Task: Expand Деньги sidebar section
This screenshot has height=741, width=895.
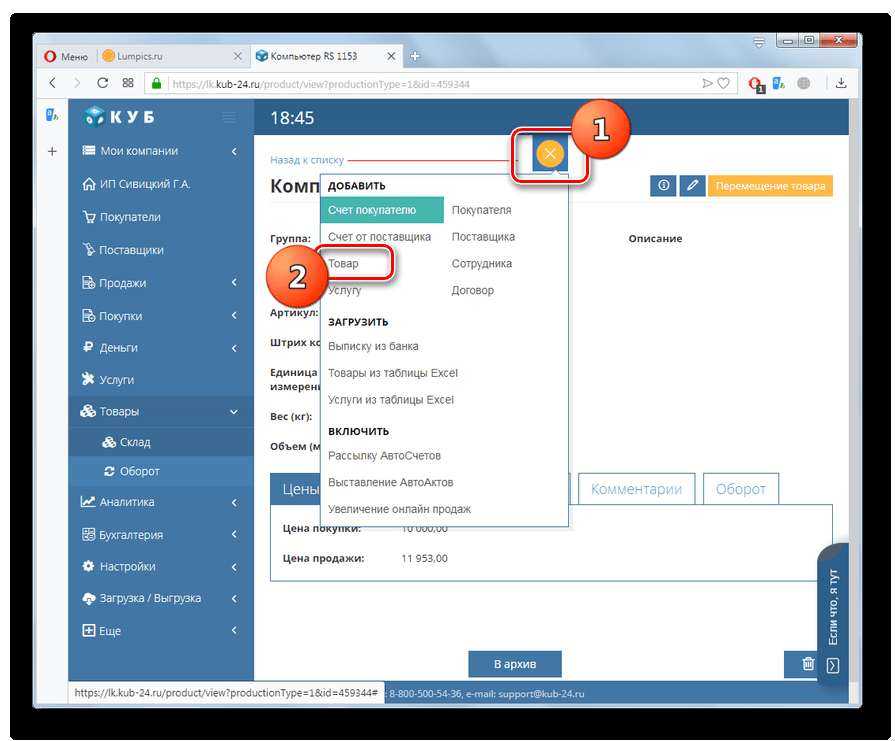Action: pyautogui.click(x=234, y=348)
